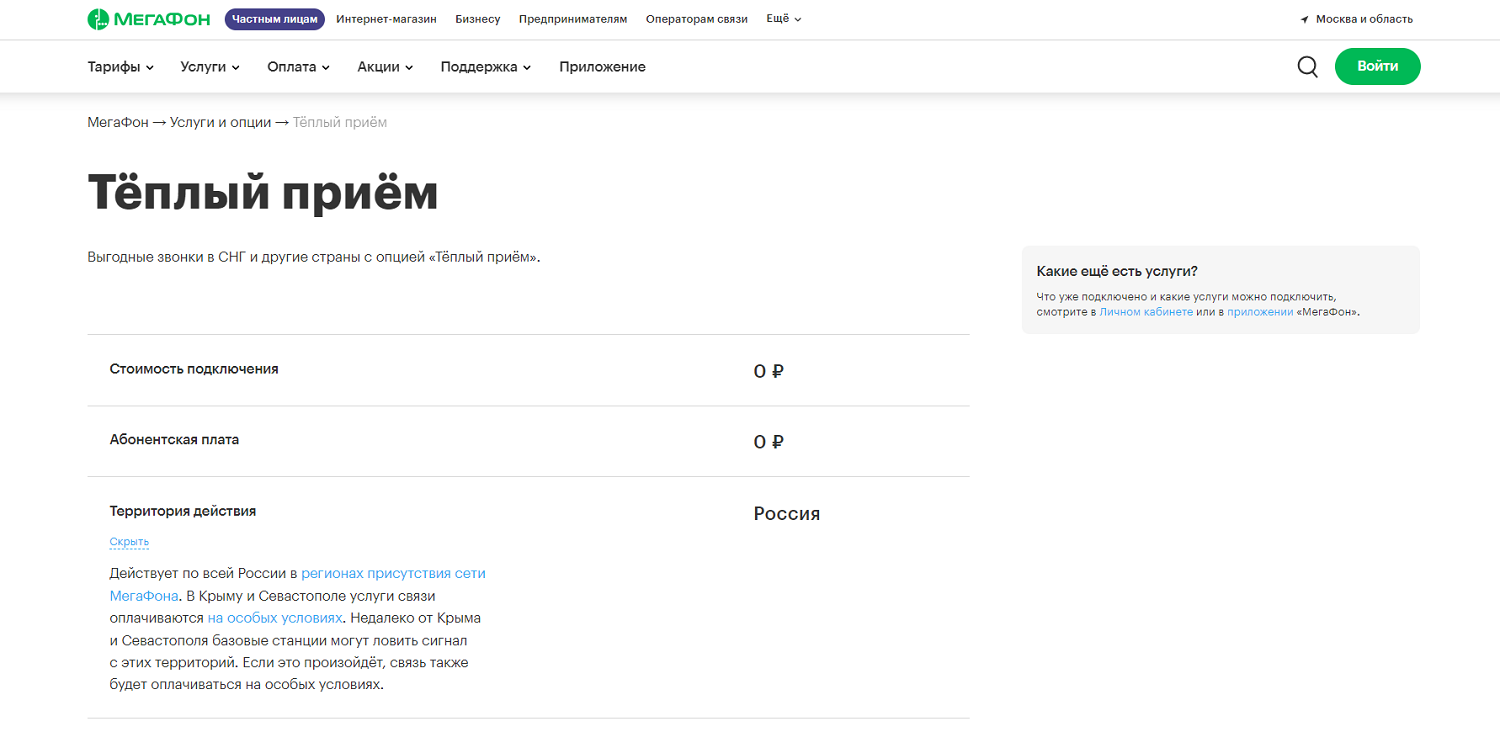The width and height of the screenshot is (1500, 732).
Task: Click the 0 ₽ value for Абонентская плата
Action: [768, 442]
